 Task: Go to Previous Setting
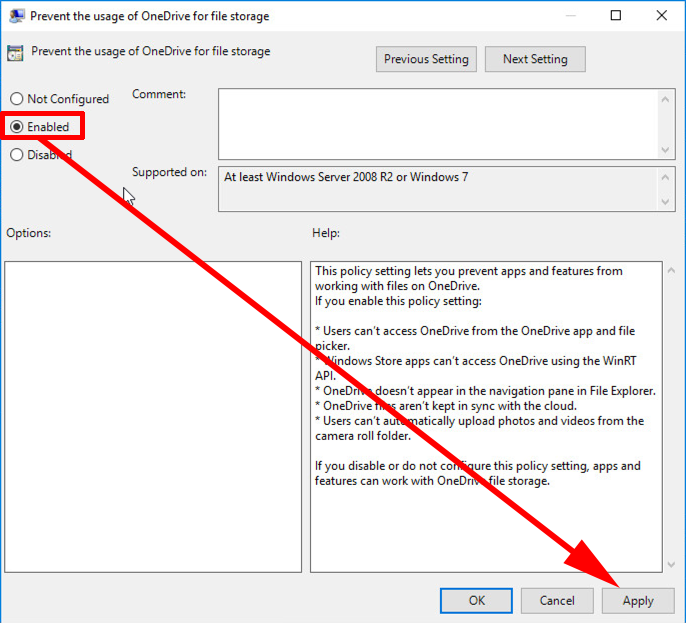[x=426, y=59]
